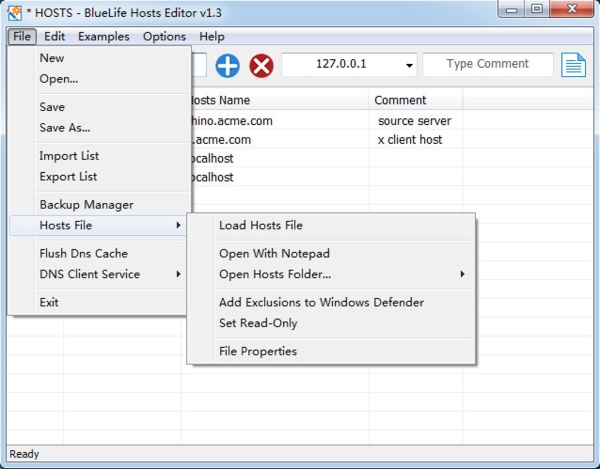Click the BlueLife Hosts Editor title bar icon

click(x=15, y=13)
